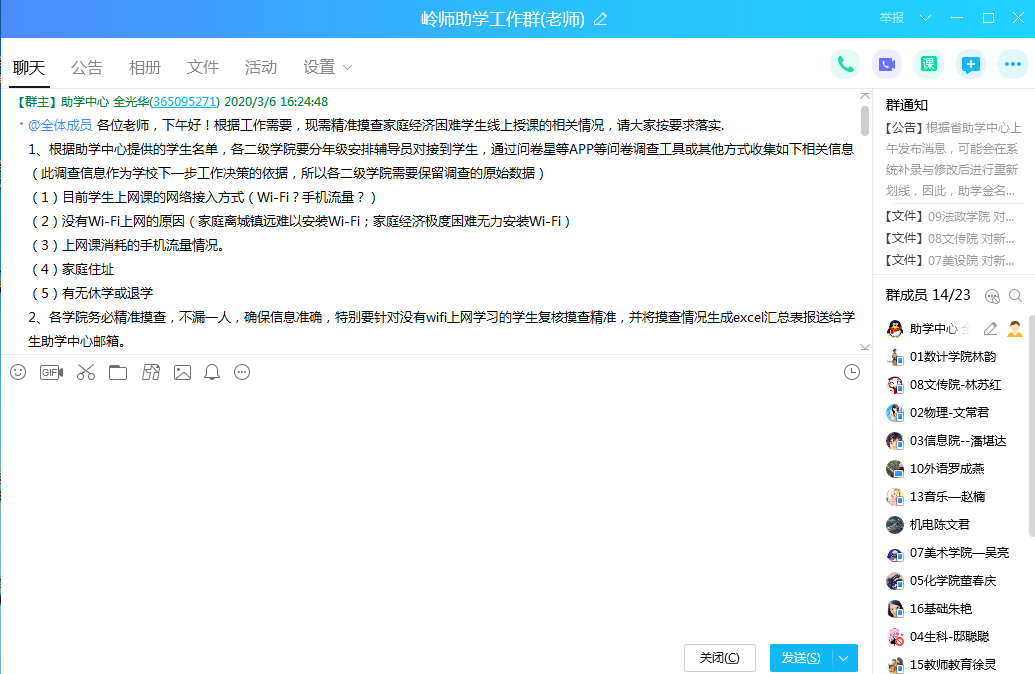1035x674 pixels.
Task: Select member 03信息院--潘堪达 in list
Action: 957,441
